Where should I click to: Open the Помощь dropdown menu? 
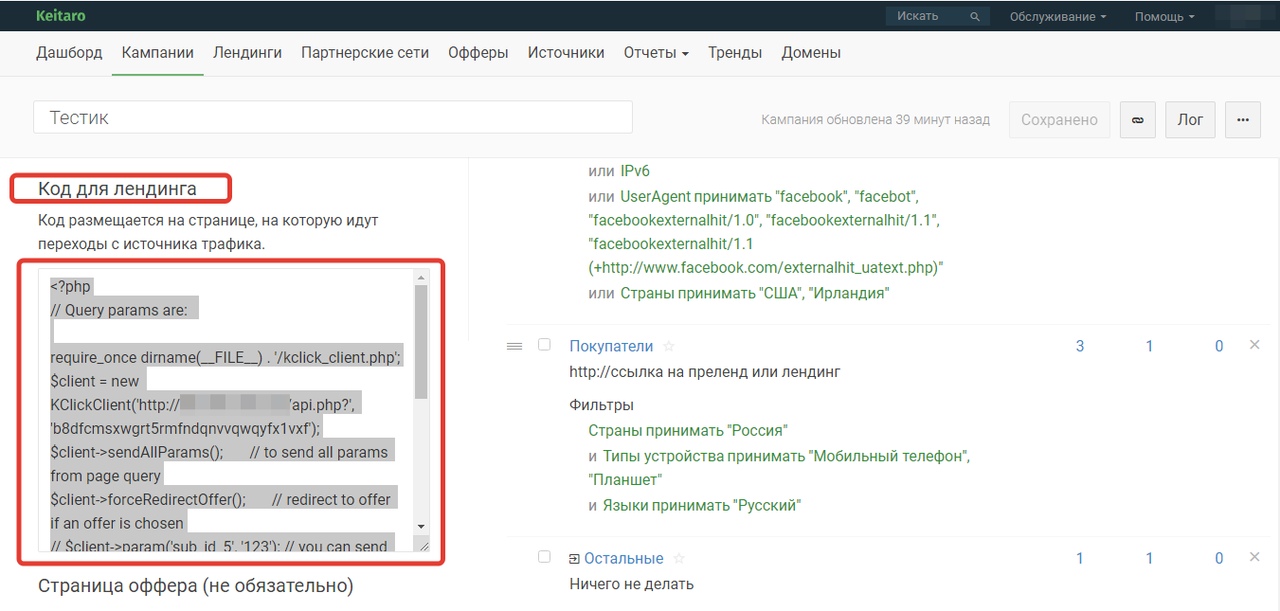pos(1165,17)
